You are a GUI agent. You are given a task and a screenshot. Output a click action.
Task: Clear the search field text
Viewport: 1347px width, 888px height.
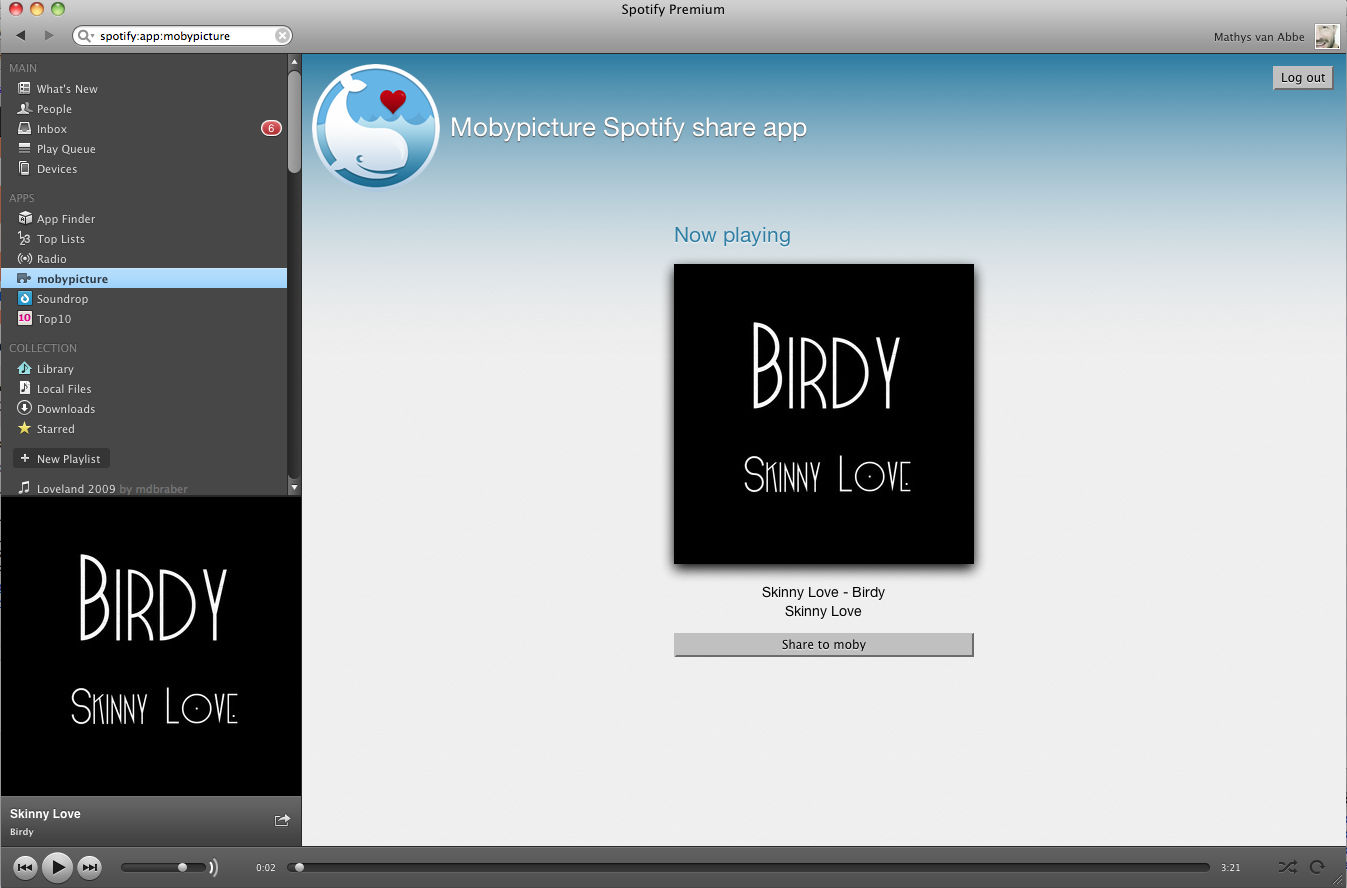pos(283,36)
